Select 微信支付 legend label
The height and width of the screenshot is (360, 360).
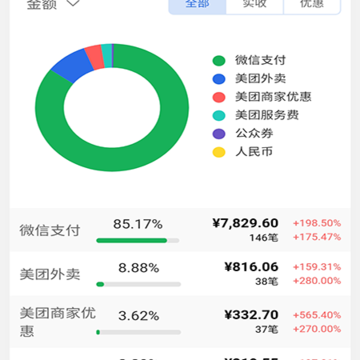(x=260, y=60)
